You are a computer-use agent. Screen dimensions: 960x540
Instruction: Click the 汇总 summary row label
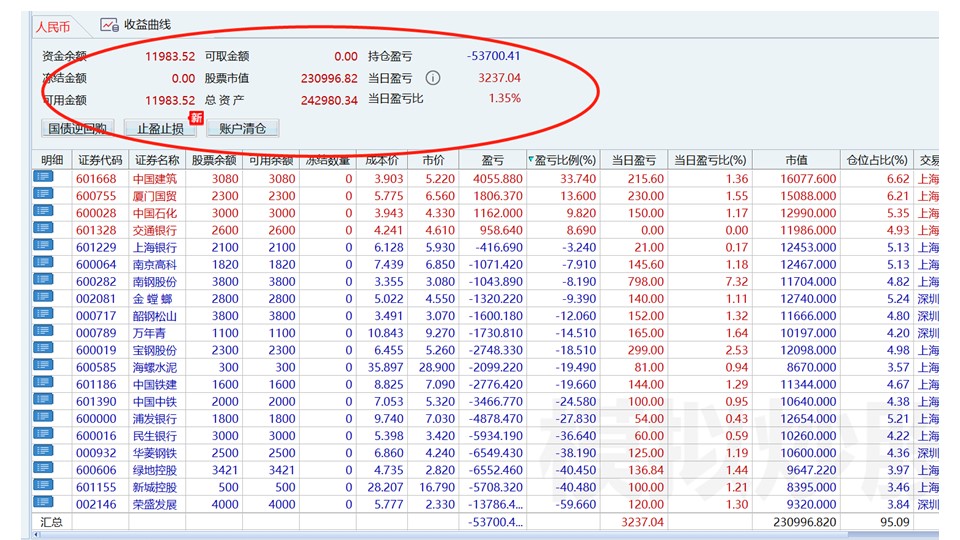pyautogui.click(x=51, y=522)
